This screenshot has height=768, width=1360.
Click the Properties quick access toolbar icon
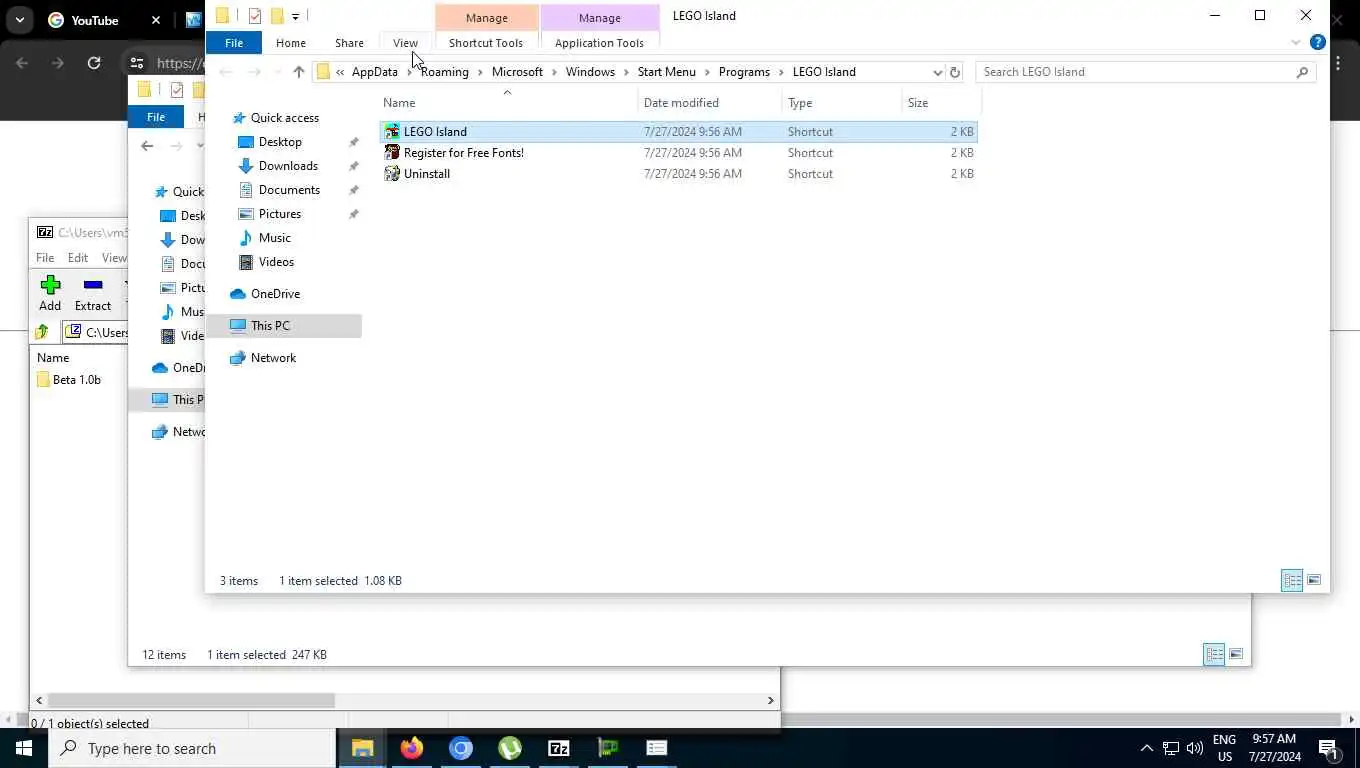click(255, 16)
